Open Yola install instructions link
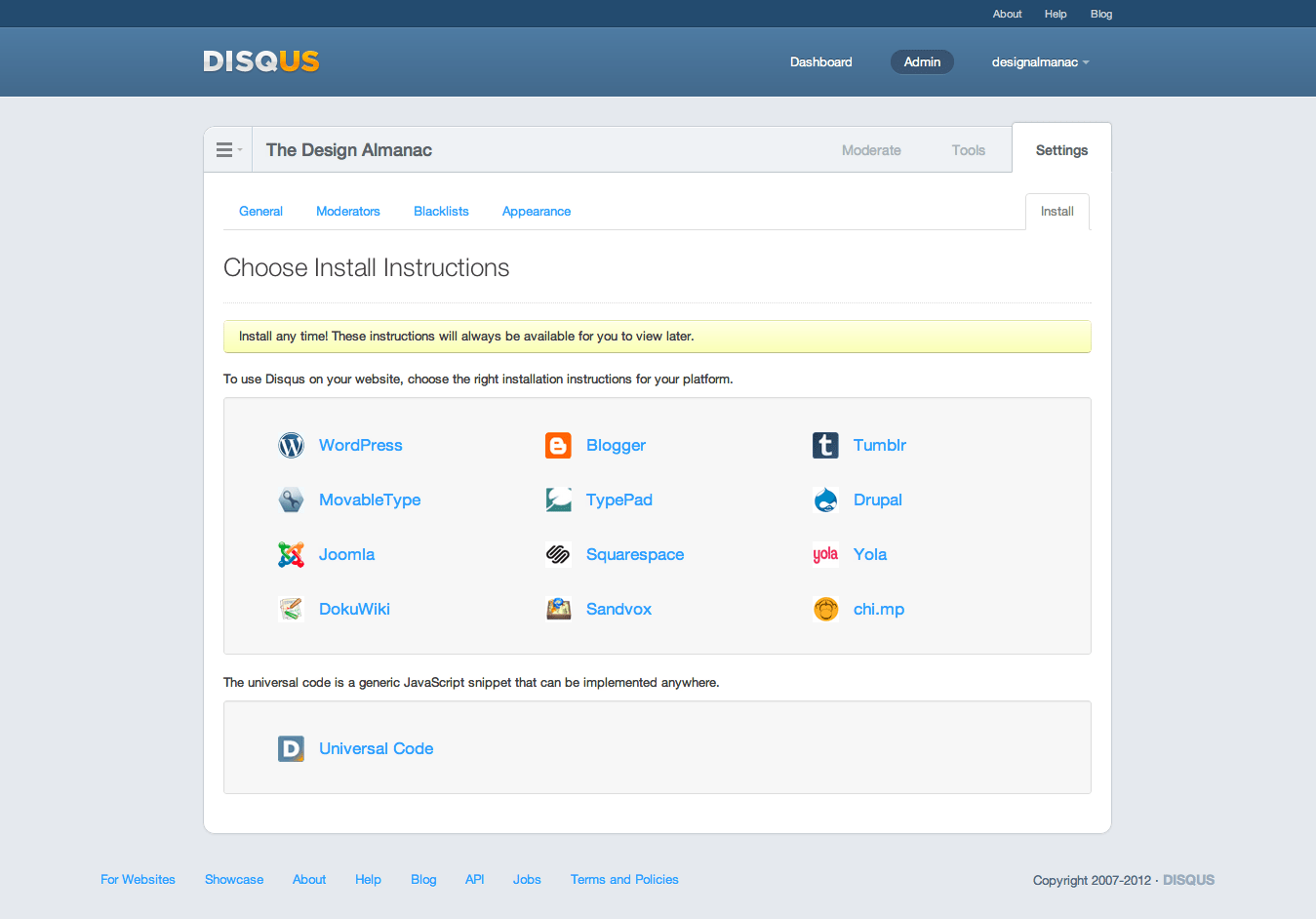1316x919 pixels. point(870,554)
